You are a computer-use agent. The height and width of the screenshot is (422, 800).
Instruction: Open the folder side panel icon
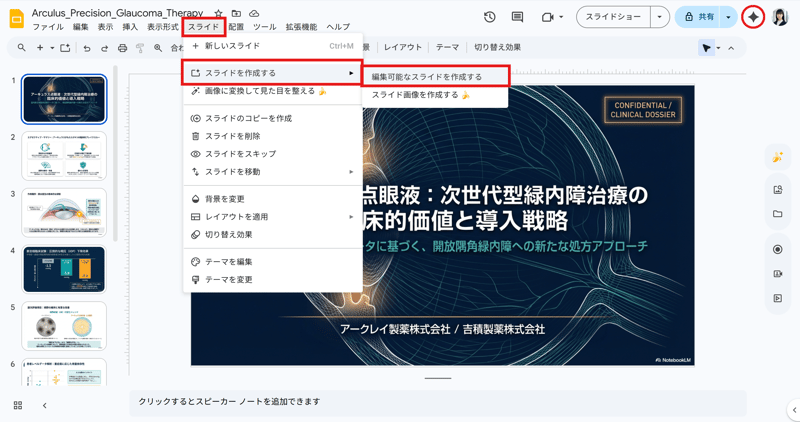[778, 213]
